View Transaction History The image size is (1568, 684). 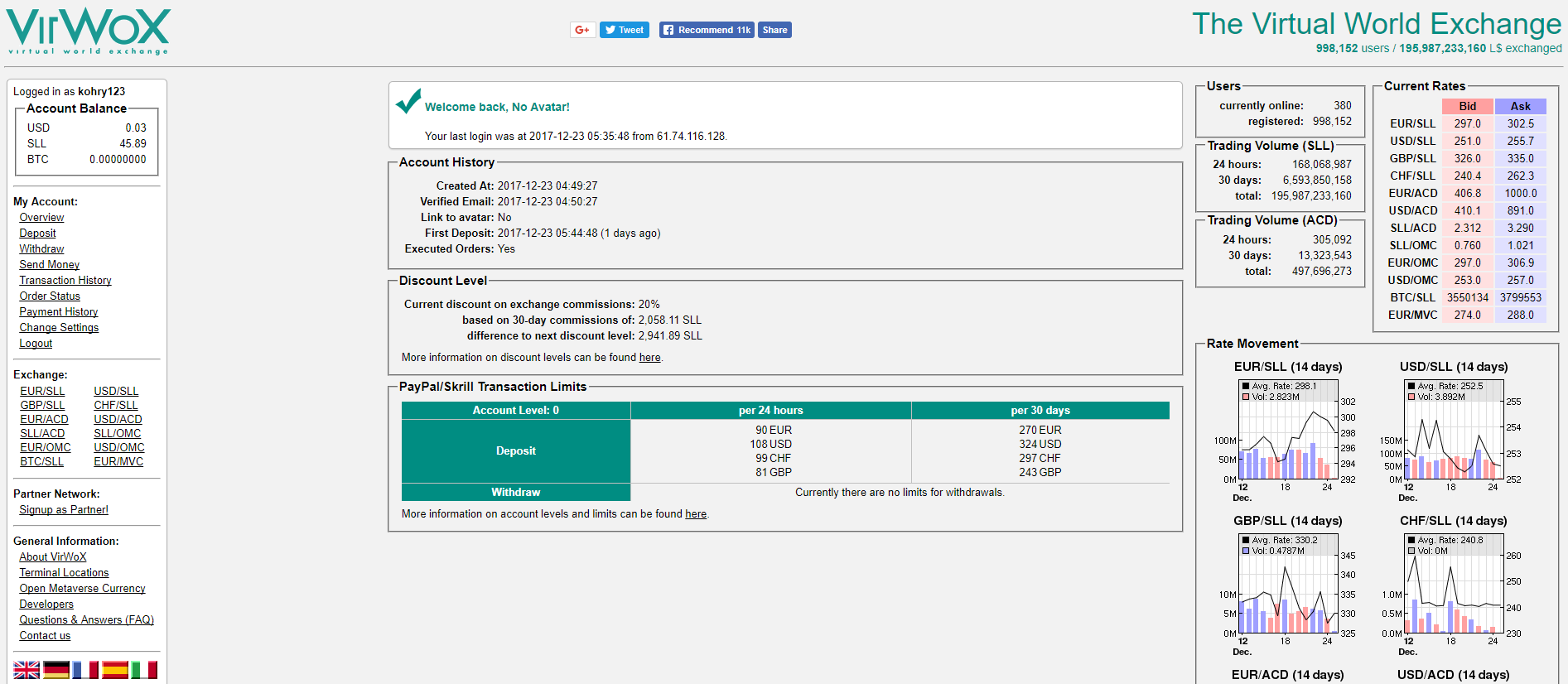[65, 281]
